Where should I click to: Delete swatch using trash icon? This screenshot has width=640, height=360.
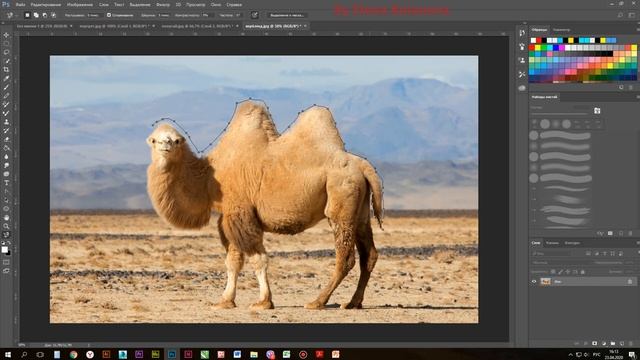click(x=631, y=87)
